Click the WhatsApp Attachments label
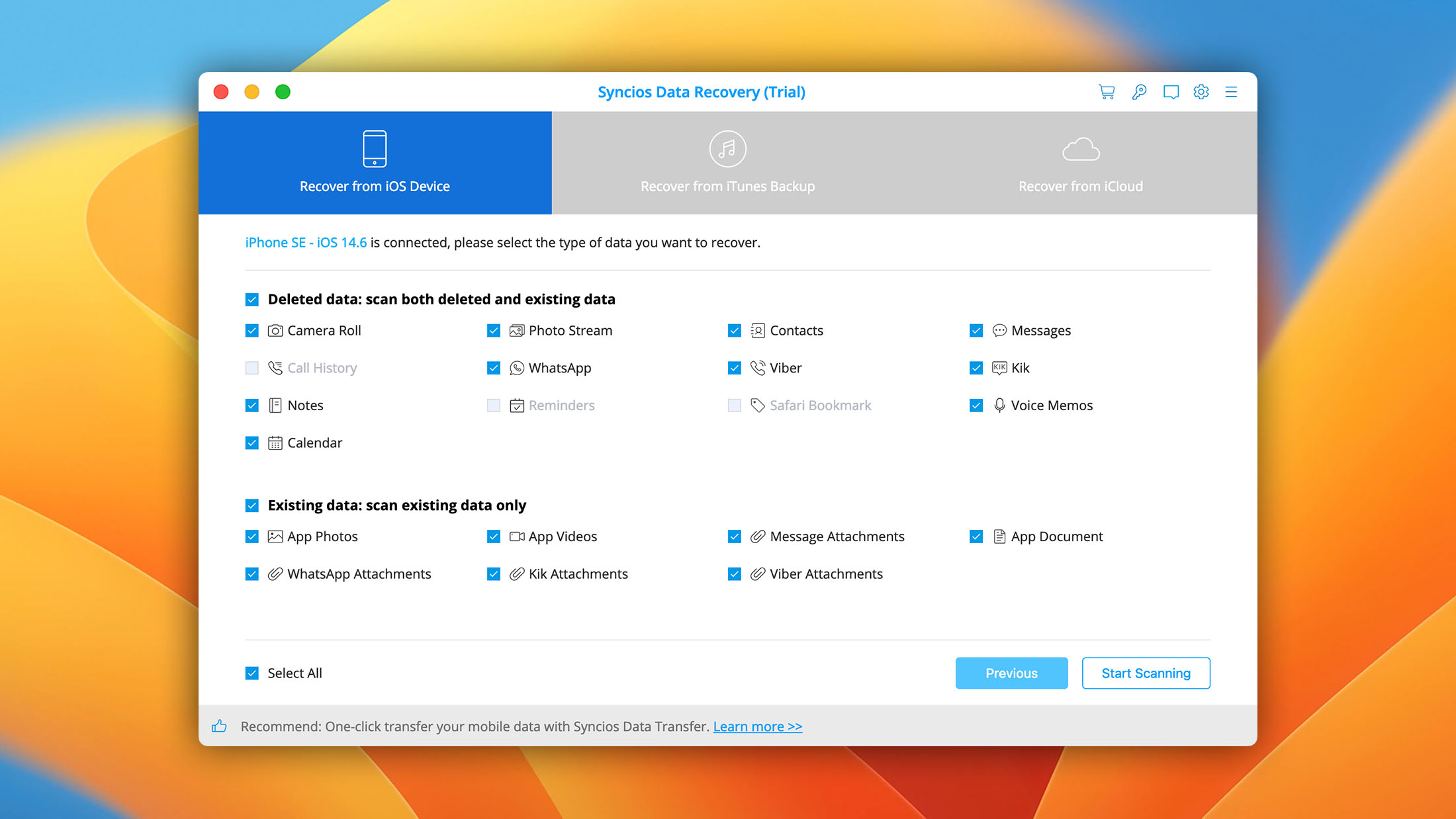 (x=359, y=574)
